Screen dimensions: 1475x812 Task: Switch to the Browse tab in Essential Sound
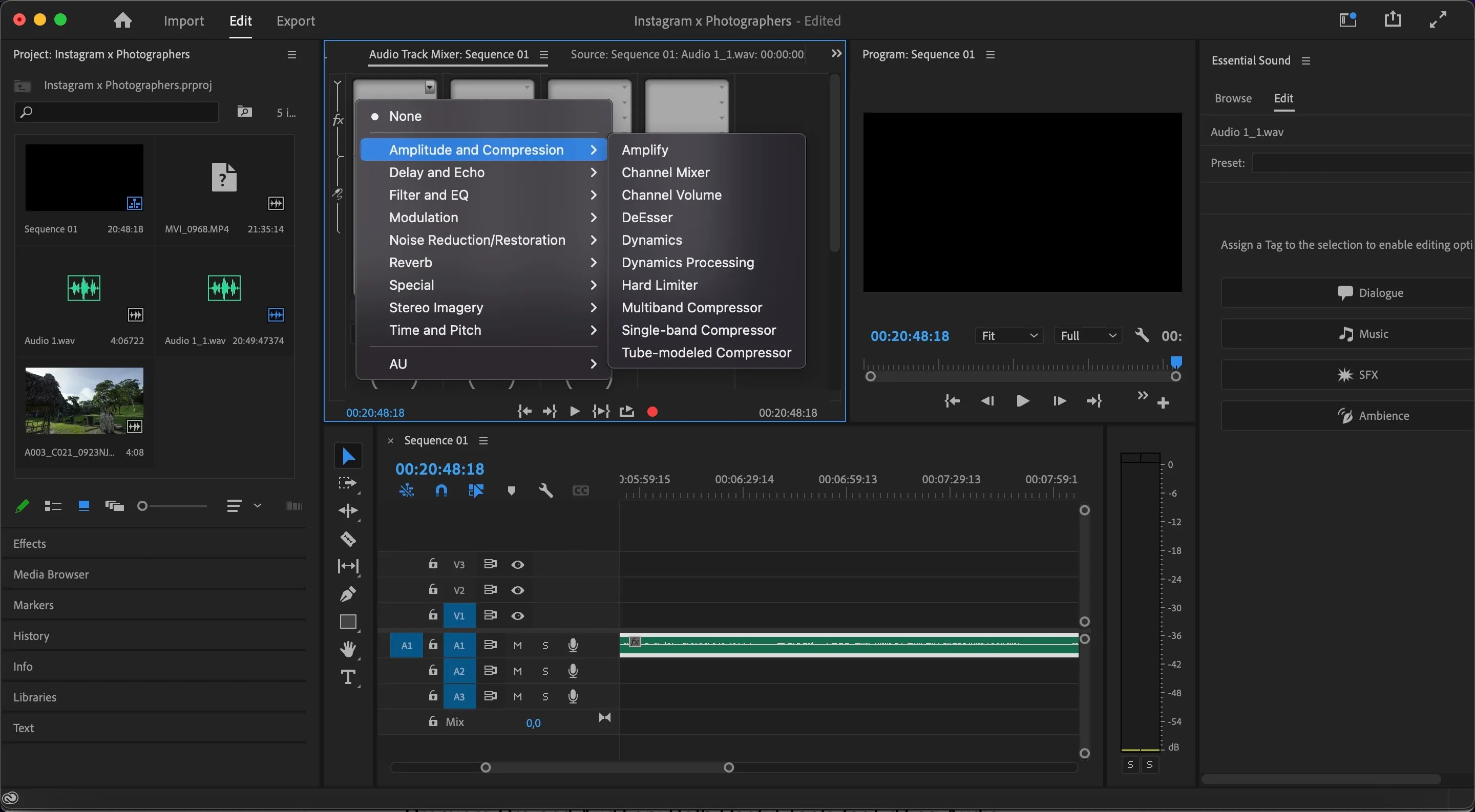click(x=1232, y=98)
